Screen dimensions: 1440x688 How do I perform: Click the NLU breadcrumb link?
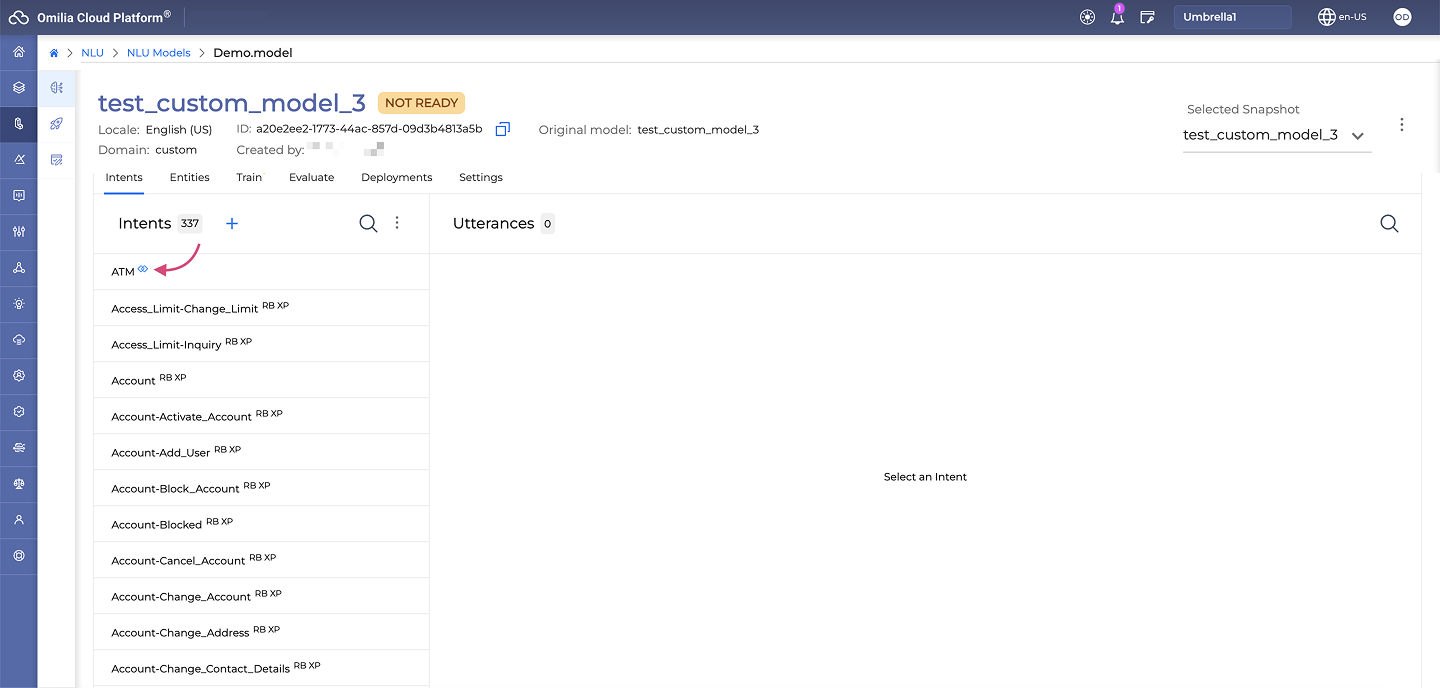pyautogui.click(x=92, y=53)
